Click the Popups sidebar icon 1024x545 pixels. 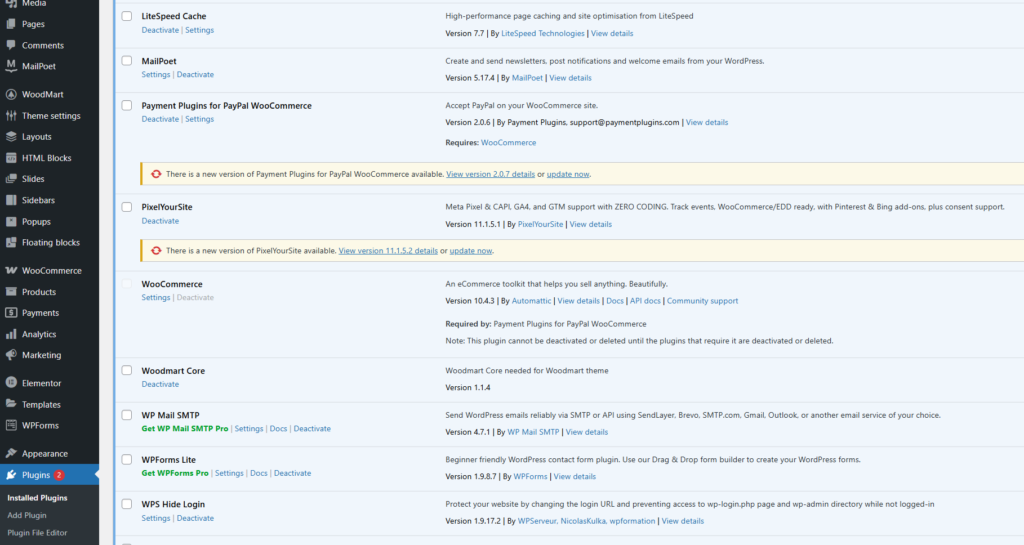[x=11, y=221]
